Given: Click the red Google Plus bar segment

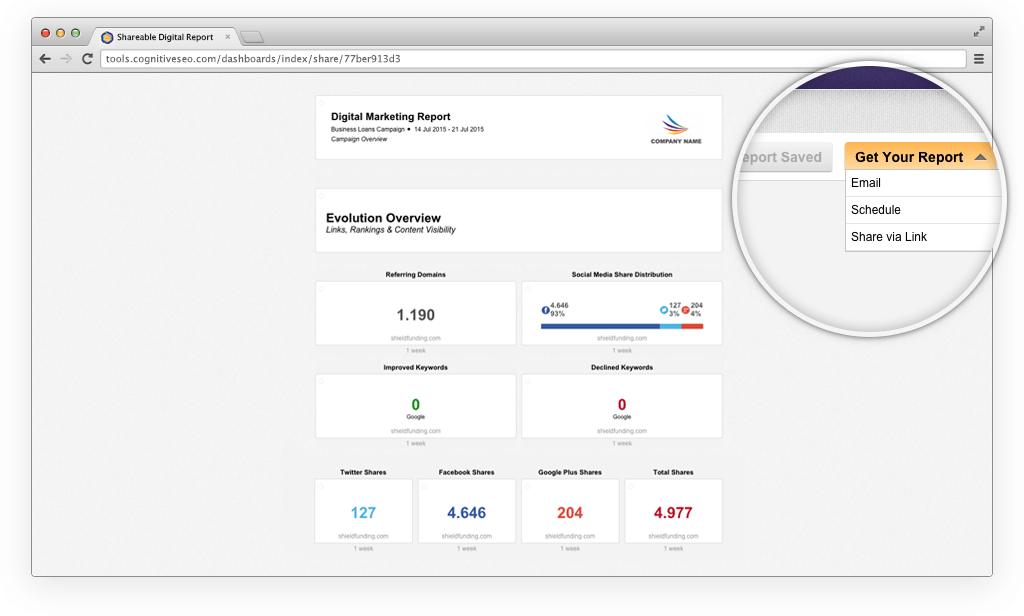Looking at the screenshot, I should tap(692, 326).
